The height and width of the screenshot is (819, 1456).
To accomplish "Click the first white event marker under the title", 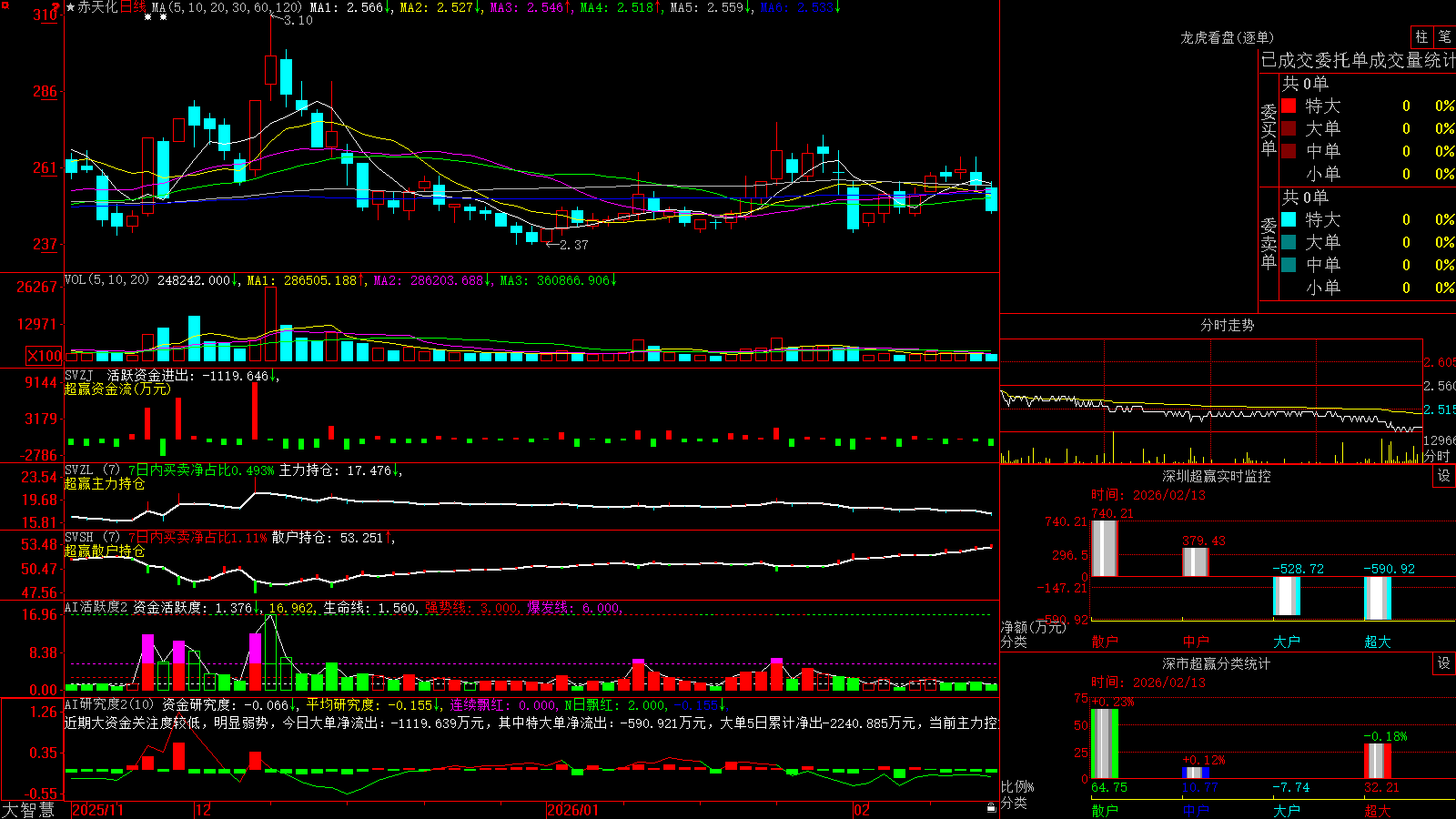I will (148, 17).
